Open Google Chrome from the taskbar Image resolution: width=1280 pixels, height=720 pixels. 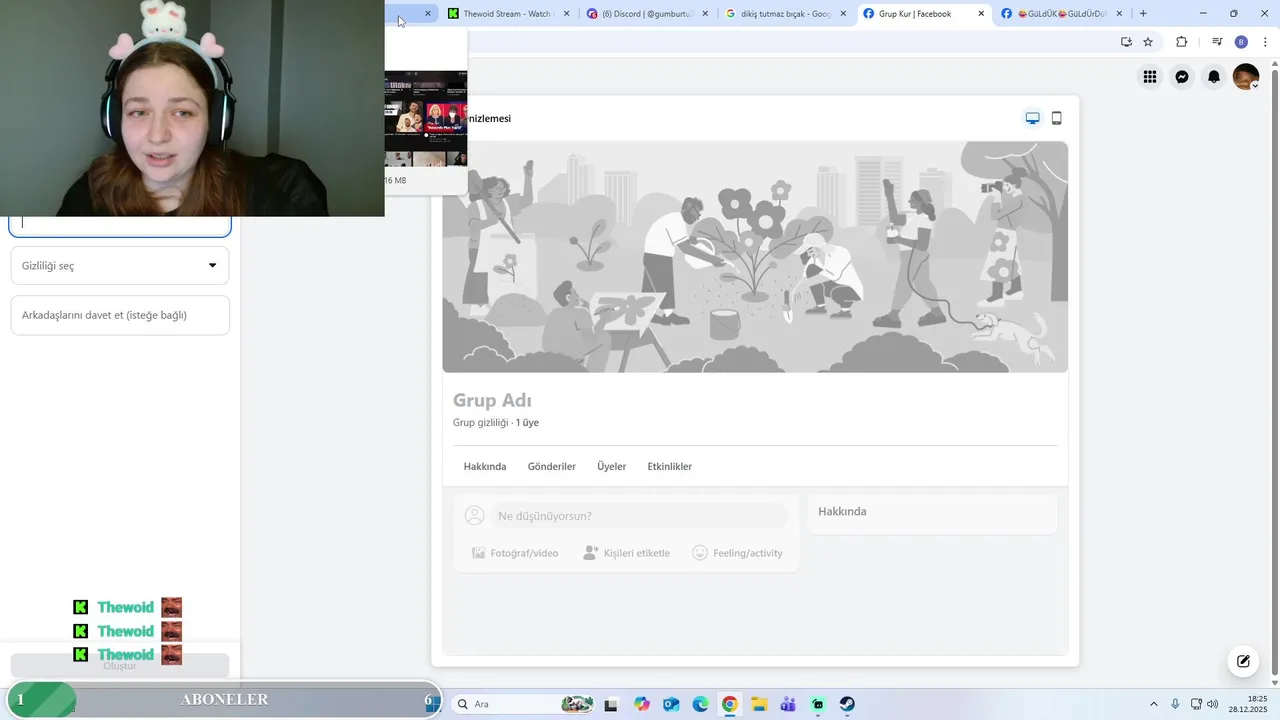click(730, 704)
